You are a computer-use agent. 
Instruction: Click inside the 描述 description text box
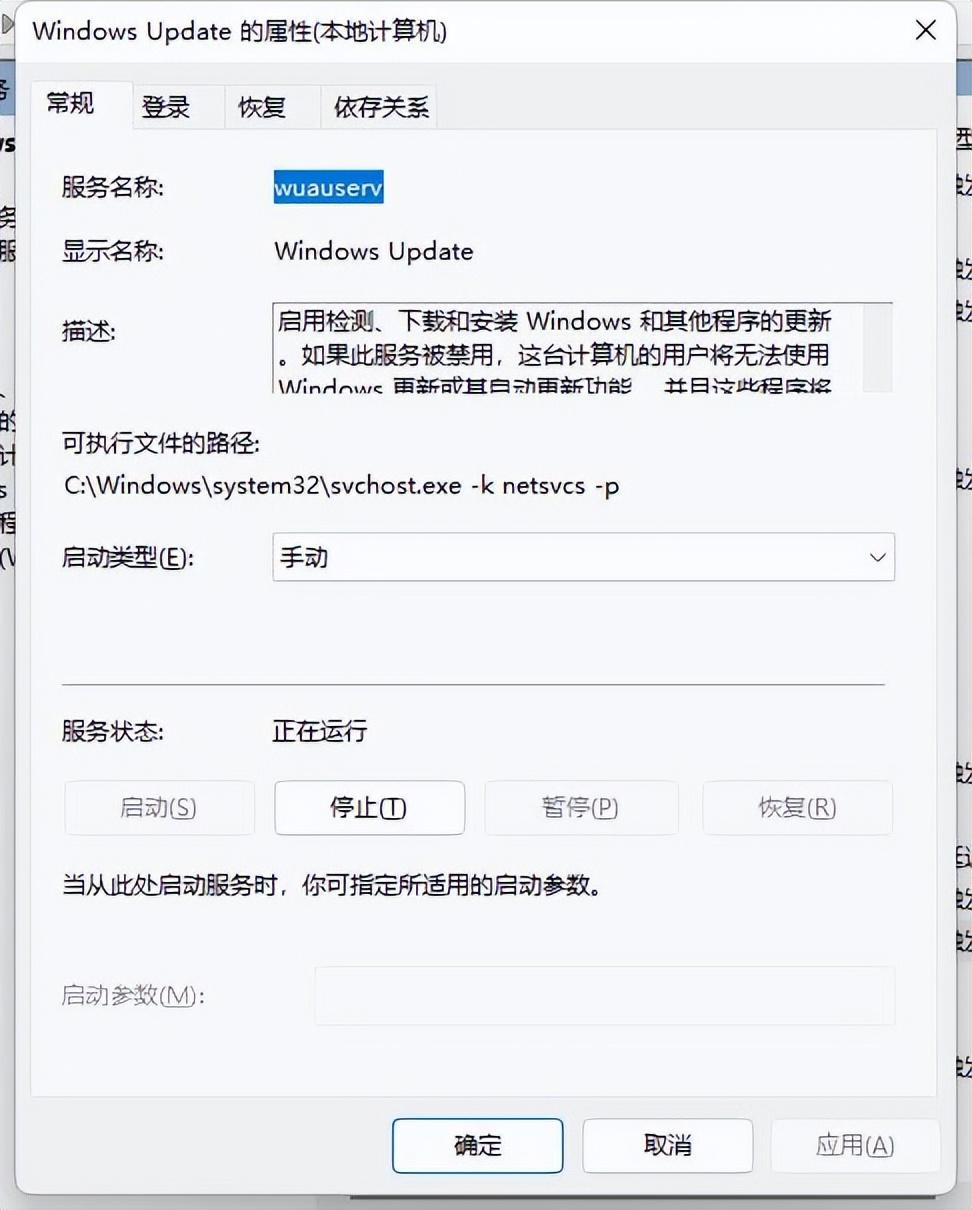tap(565, 348)
